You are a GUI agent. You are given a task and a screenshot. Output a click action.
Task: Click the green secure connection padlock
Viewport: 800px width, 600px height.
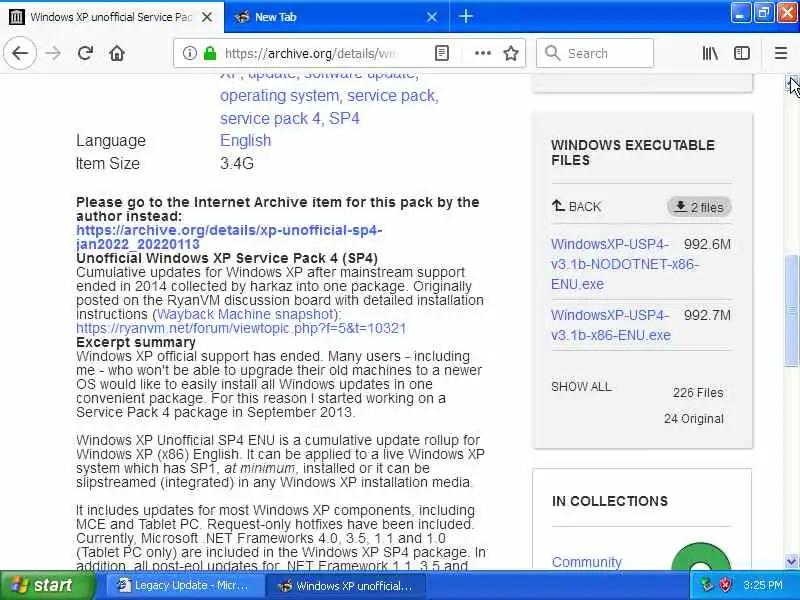pyautogui.click(x=210, y=53)
